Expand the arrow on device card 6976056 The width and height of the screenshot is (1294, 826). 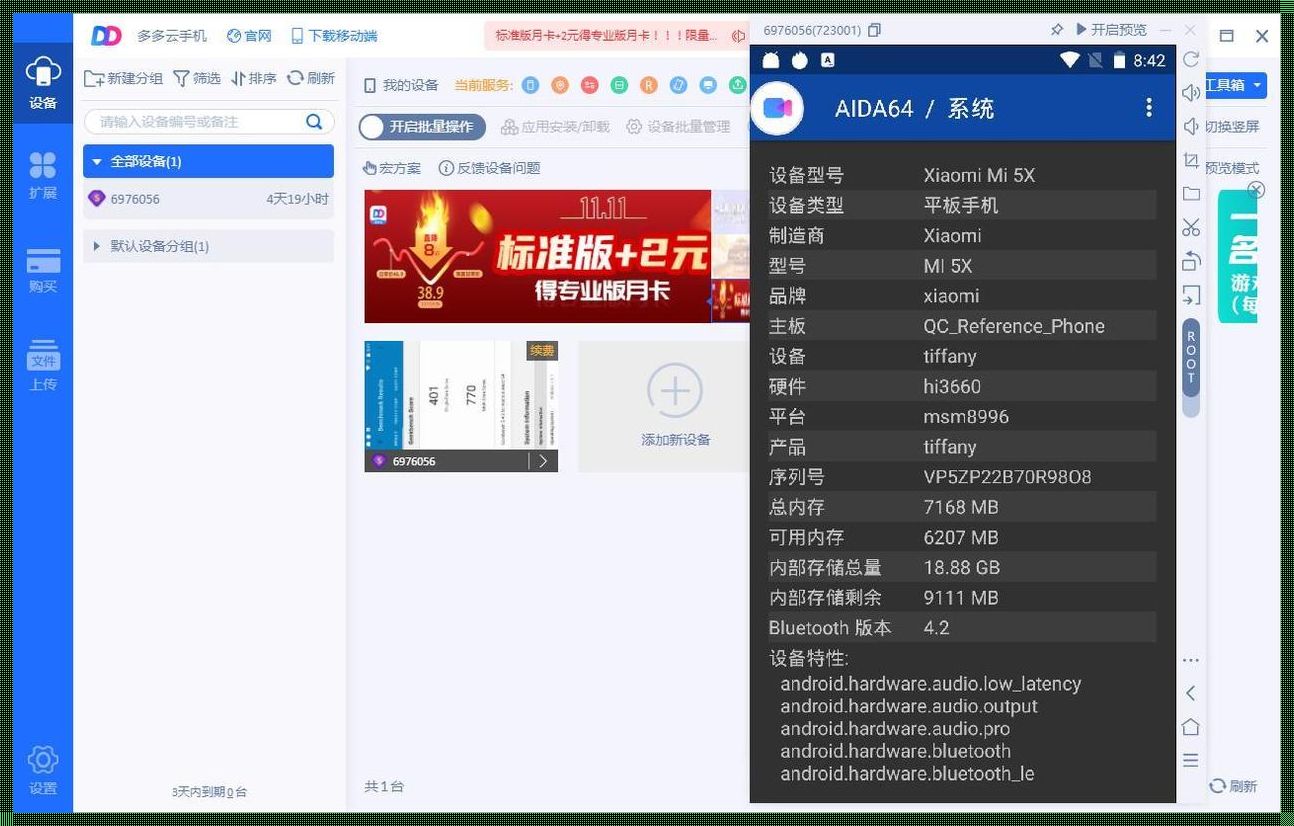(543, 461)
